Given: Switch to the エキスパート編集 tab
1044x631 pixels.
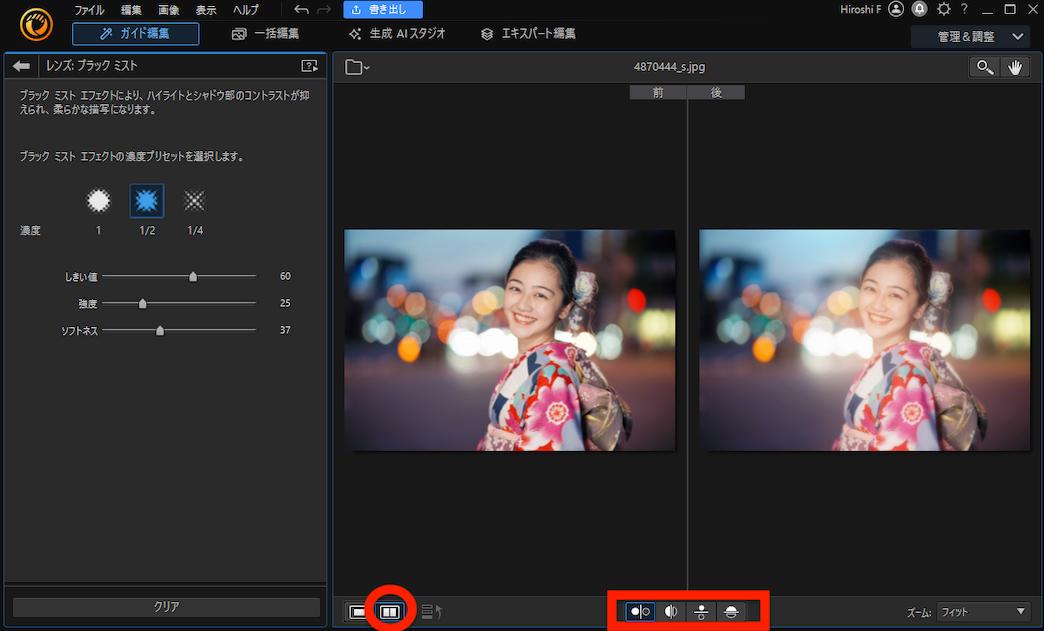Looking at the screenshot, I should [529, 33].
